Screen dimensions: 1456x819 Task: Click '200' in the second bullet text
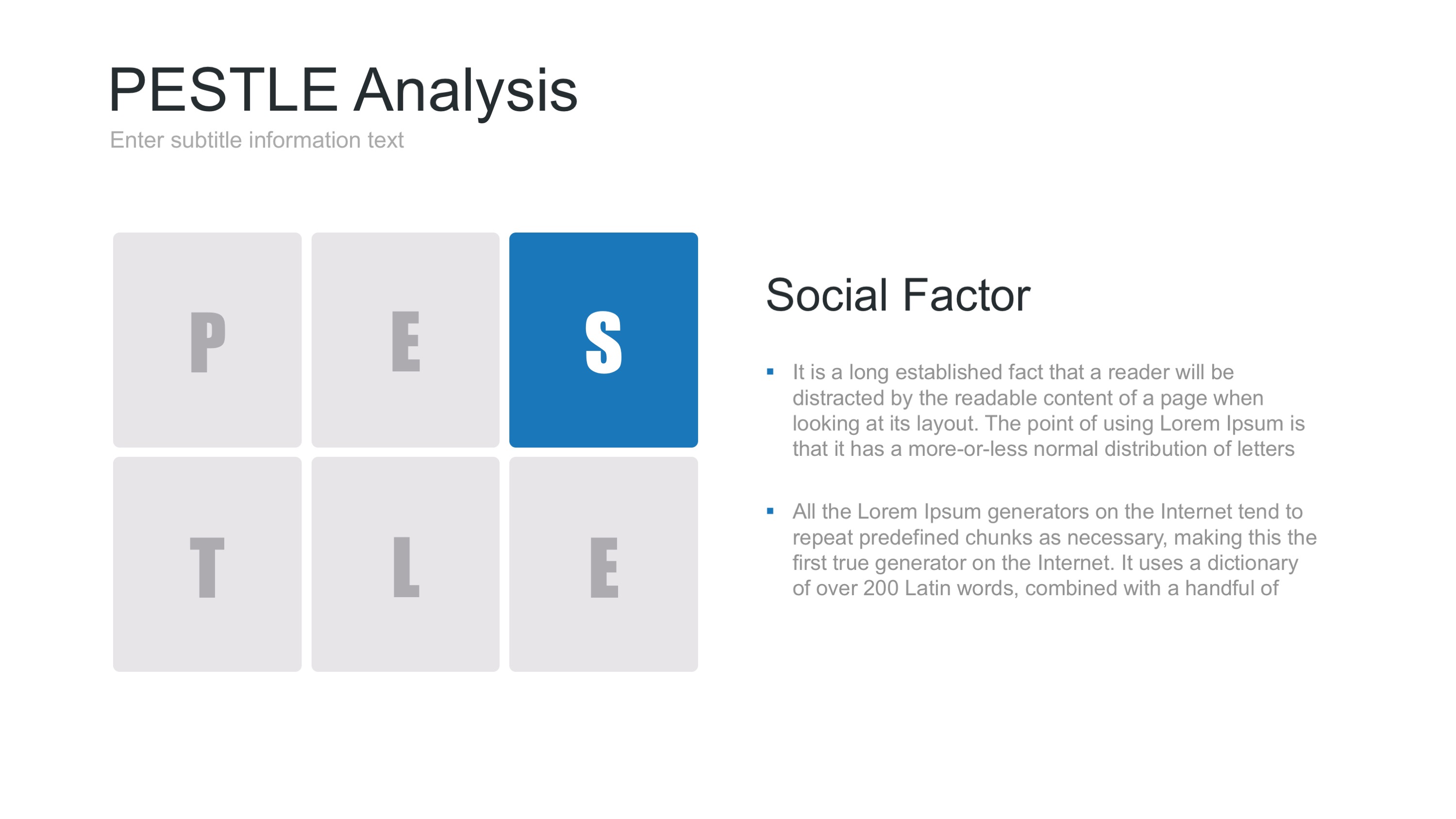click(881, 588)
